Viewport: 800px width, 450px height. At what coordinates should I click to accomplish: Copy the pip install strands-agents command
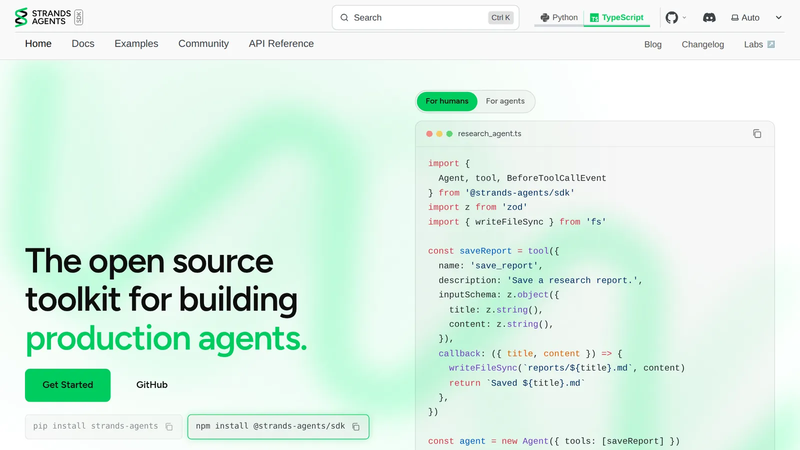point(169,427)
